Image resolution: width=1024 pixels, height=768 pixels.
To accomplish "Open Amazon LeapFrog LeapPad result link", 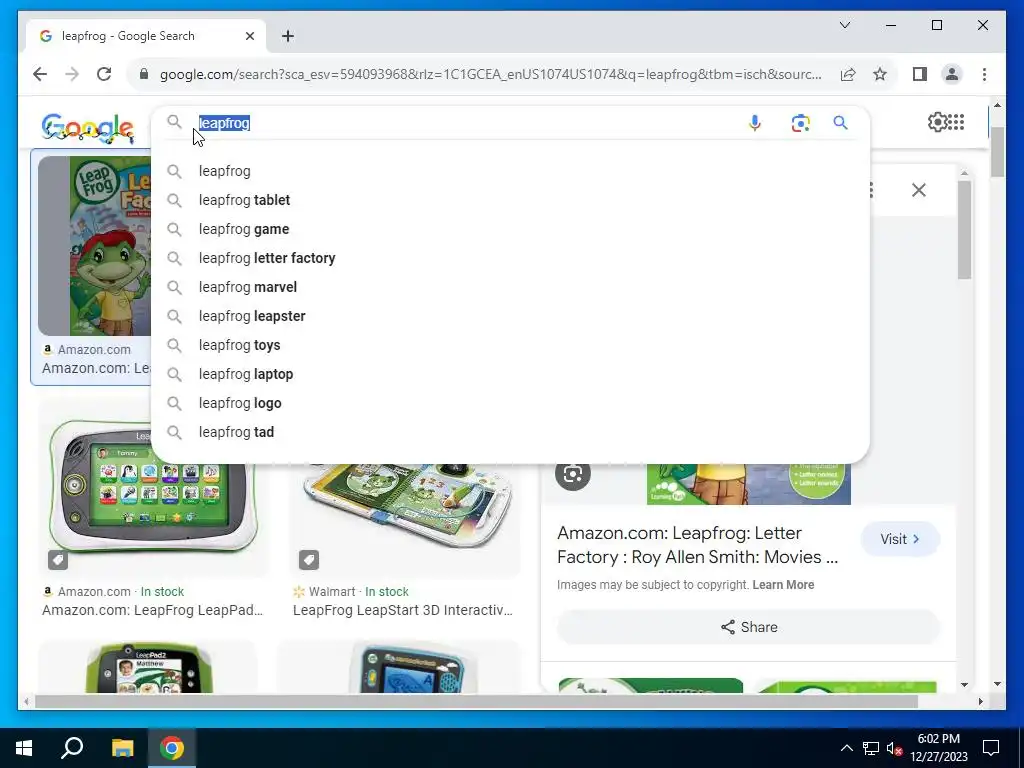I will 152,610.
